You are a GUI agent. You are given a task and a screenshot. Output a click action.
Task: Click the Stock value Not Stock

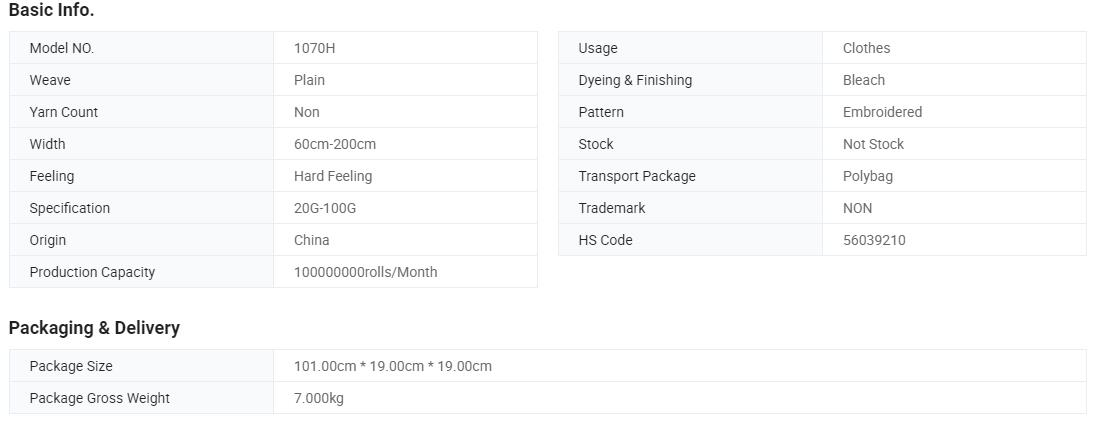tap(873, 144)
